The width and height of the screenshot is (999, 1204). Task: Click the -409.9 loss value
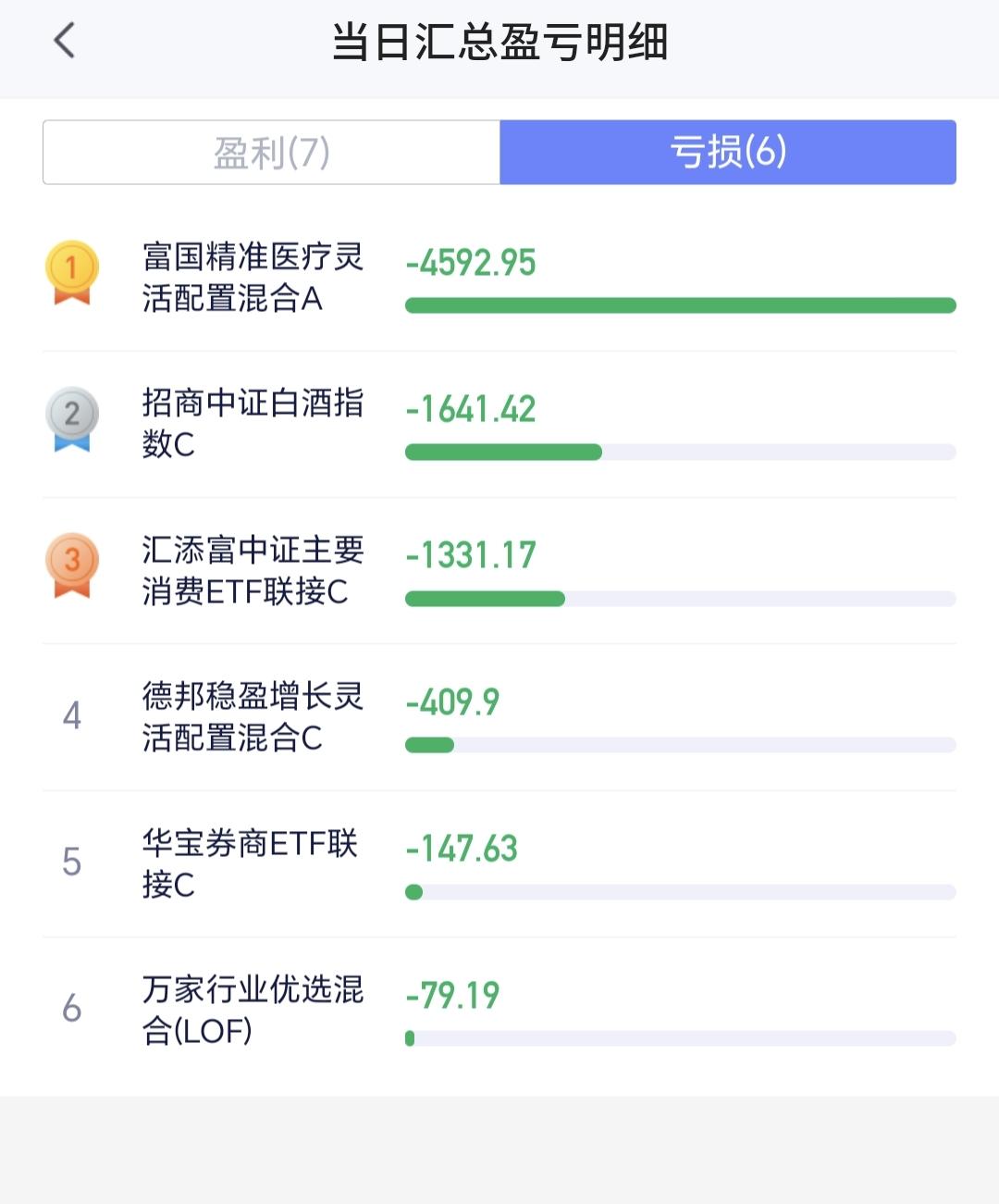click(452, 702)
